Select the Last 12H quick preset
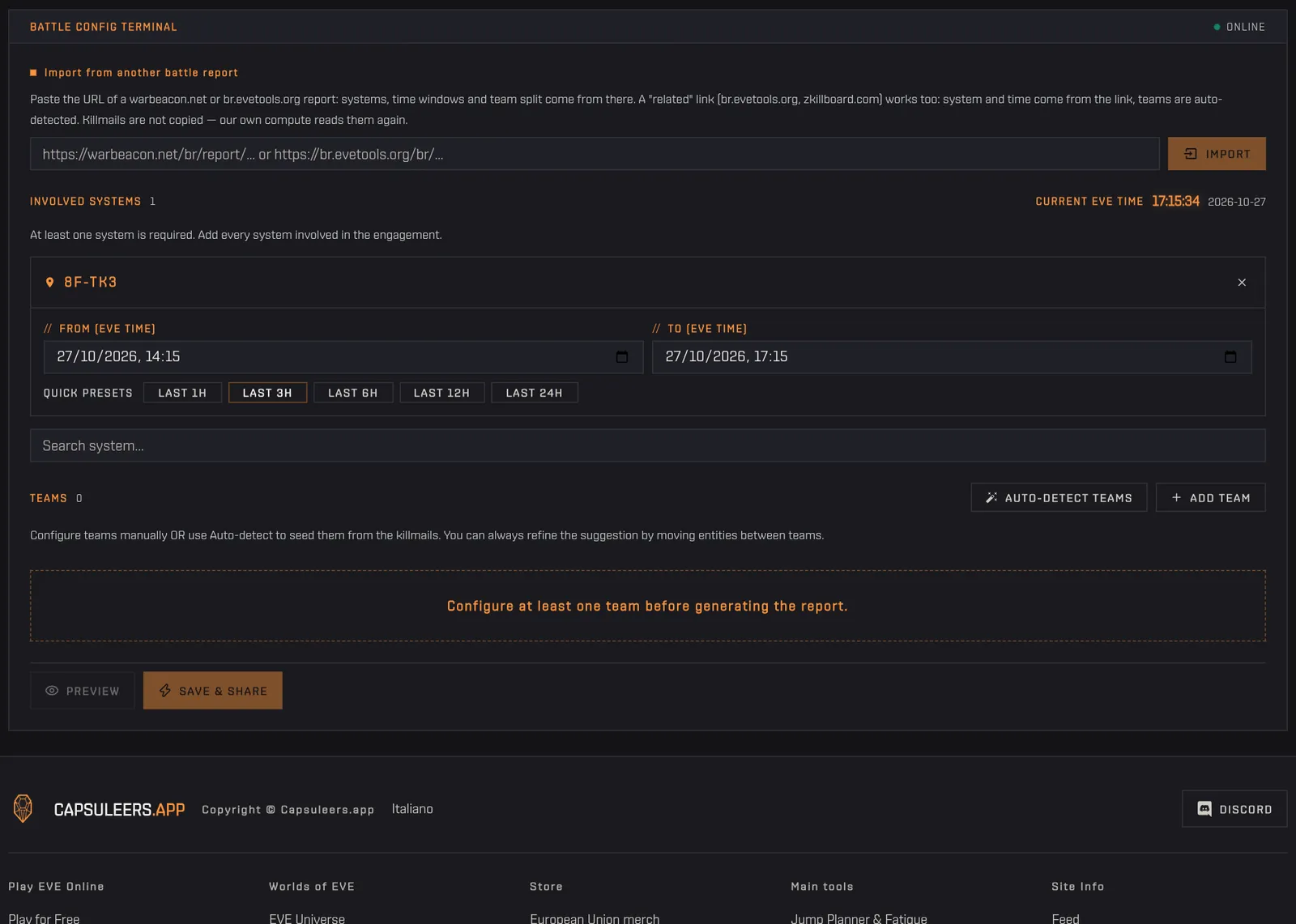The image size is (1296, 924). click(x=441, y=393)
